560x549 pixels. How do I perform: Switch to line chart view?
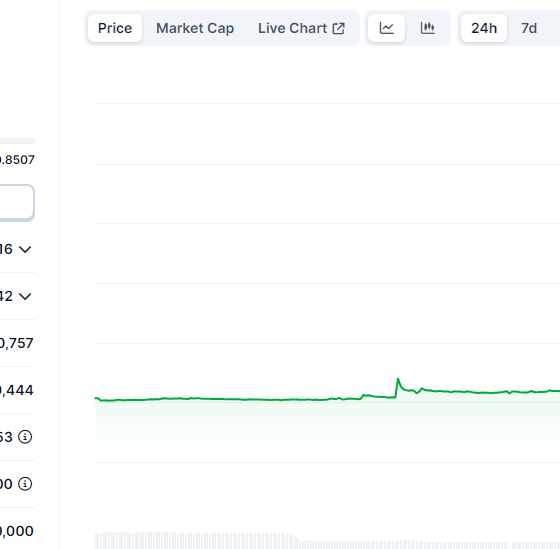click(x=386, y=28)
